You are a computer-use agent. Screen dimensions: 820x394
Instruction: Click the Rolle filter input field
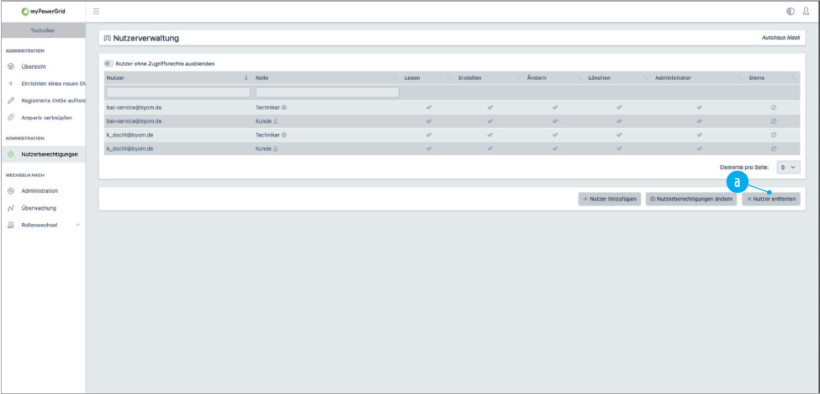[x=327, y=93]
